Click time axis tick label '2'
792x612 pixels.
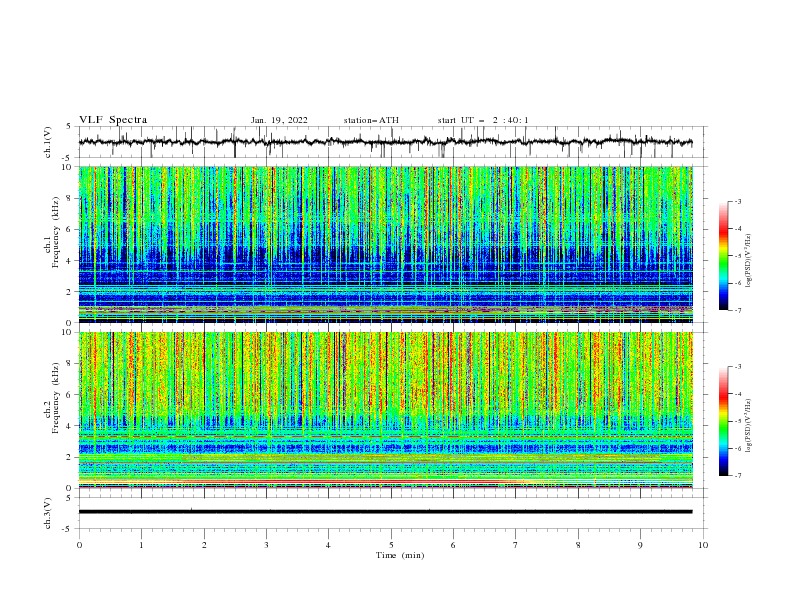point(204,545)
